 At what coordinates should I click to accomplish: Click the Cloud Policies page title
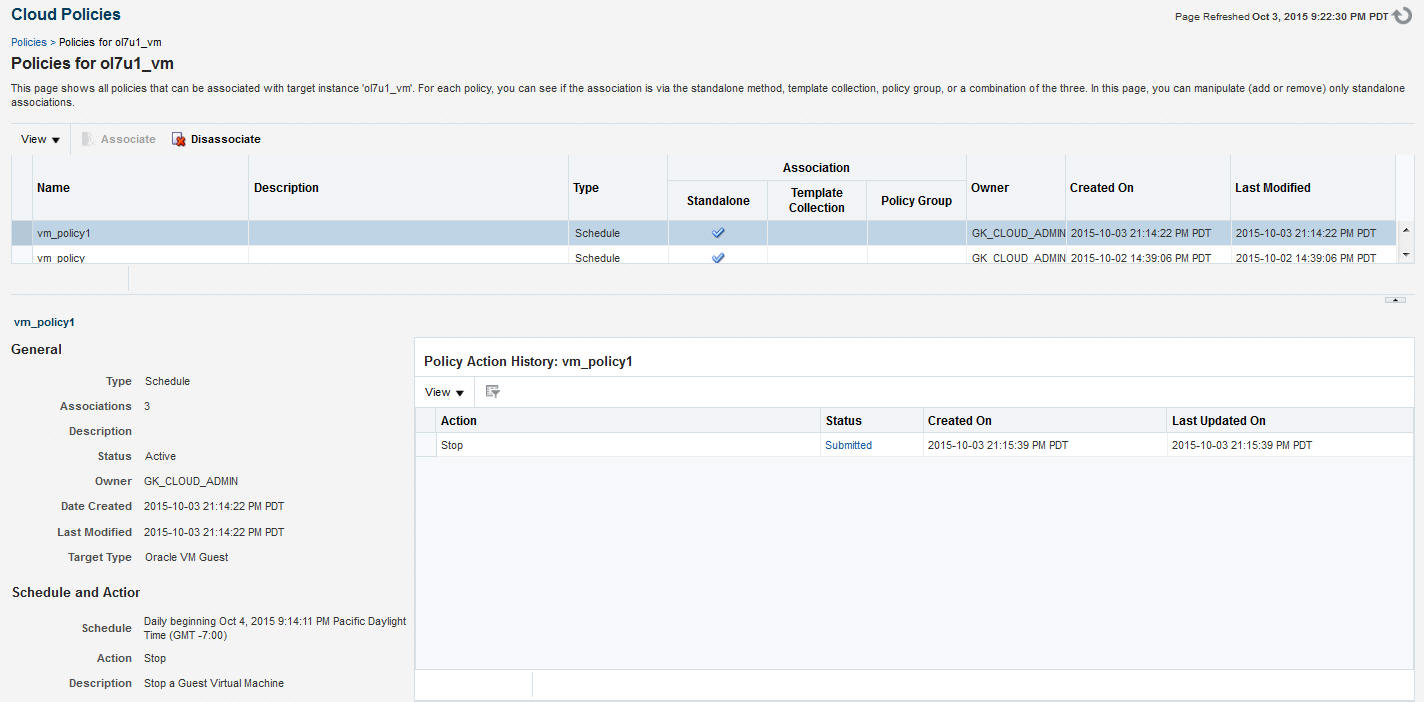click(x=66, y=14)
